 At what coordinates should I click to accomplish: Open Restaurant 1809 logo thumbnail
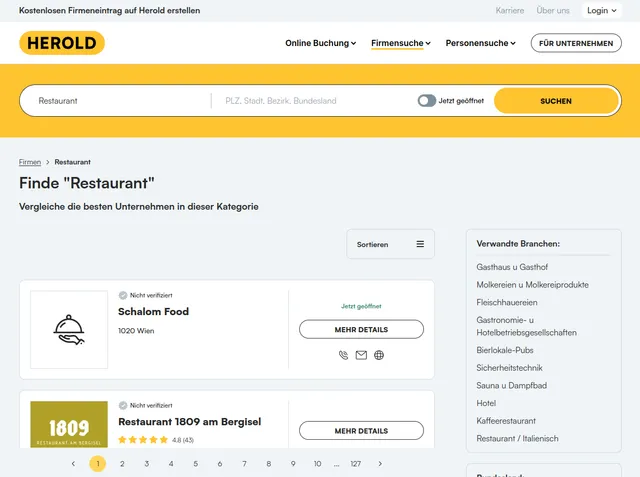69,424
